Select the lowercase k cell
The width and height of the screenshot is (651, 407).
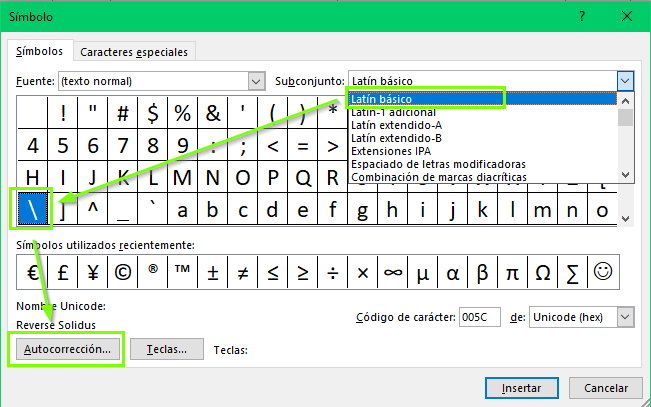[x=482, y=208]
